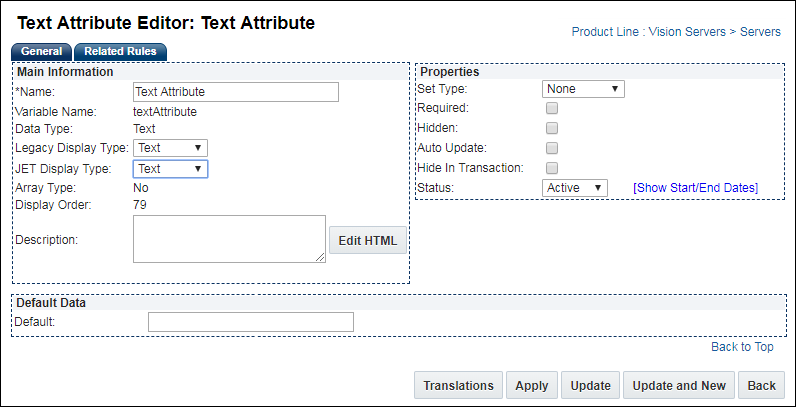Click the Name input field
This screenshot has height=407, width=796.
[x=236, y=92]
